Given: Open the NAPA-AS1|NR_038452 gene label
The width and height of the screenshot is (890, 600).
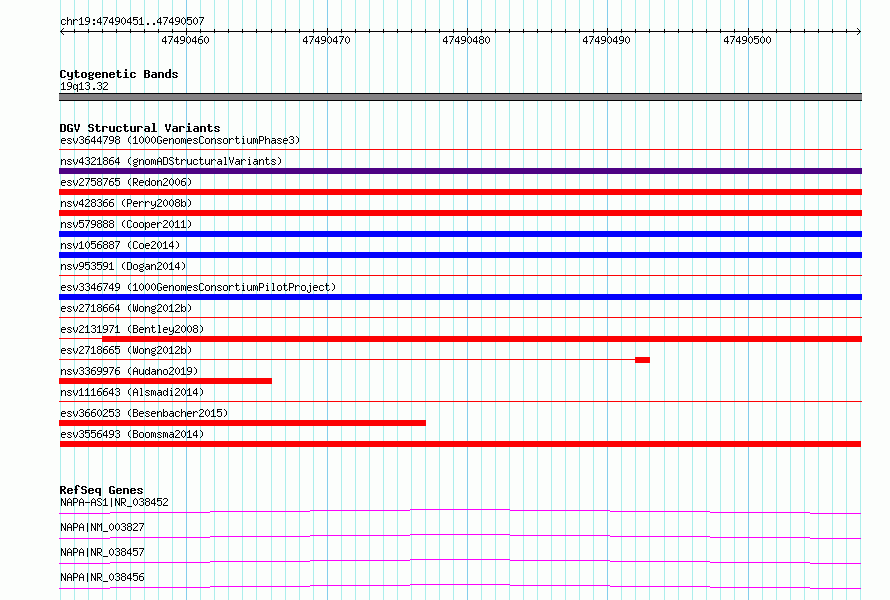Looking at the screenshot, I should click(x=114, y=502).
